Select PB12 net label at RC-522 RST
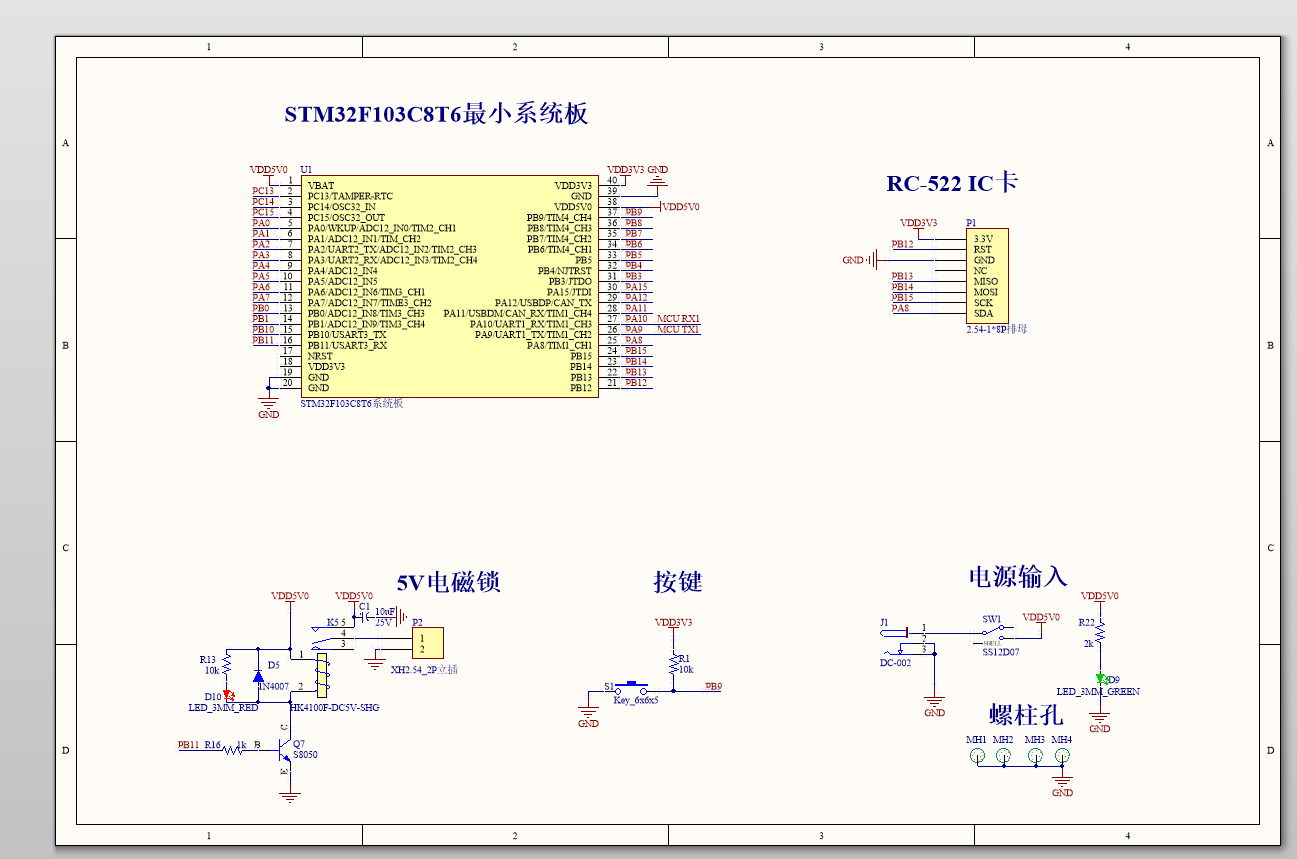 pos(902,244)
